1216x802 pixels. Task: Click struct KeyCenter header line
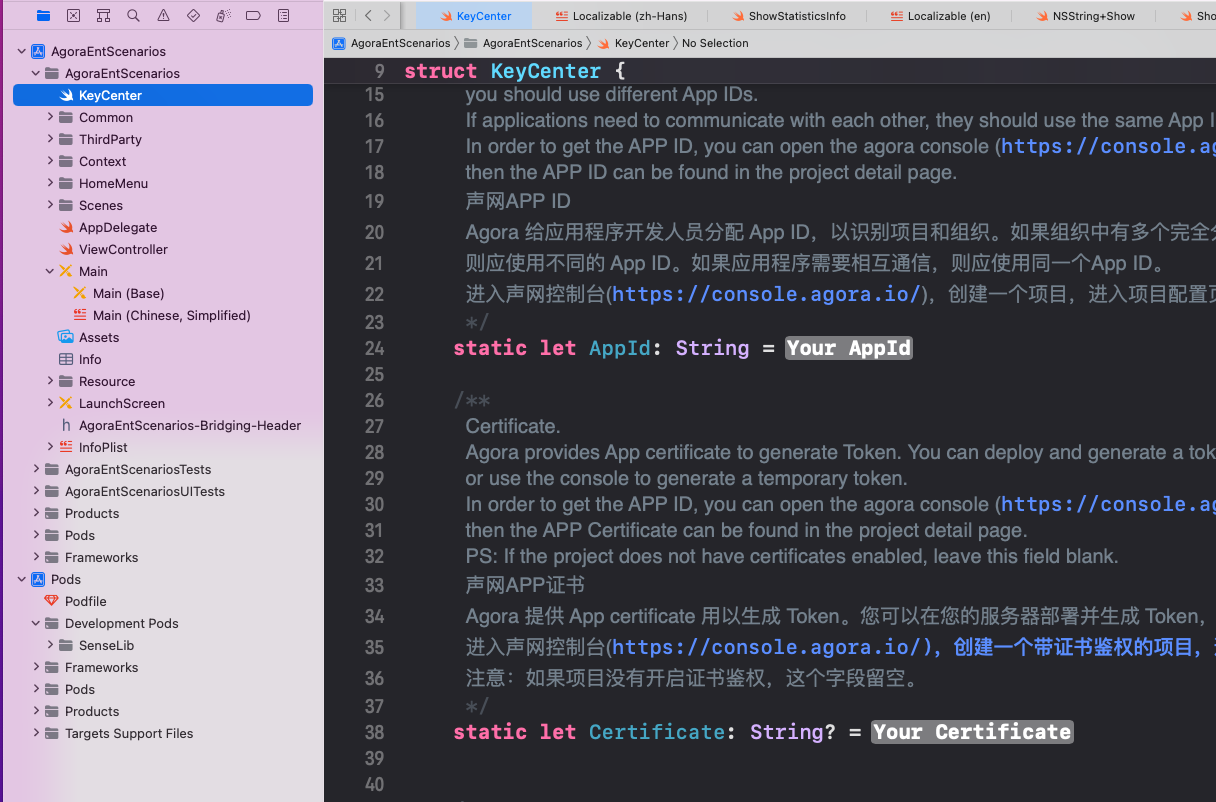coord(514,71)
